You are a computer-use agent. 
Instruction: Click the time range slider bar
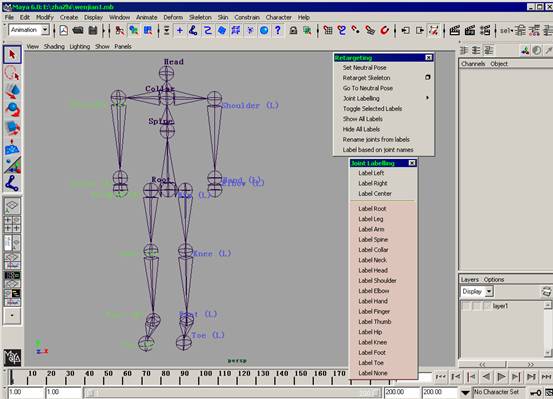click(233, 392)
